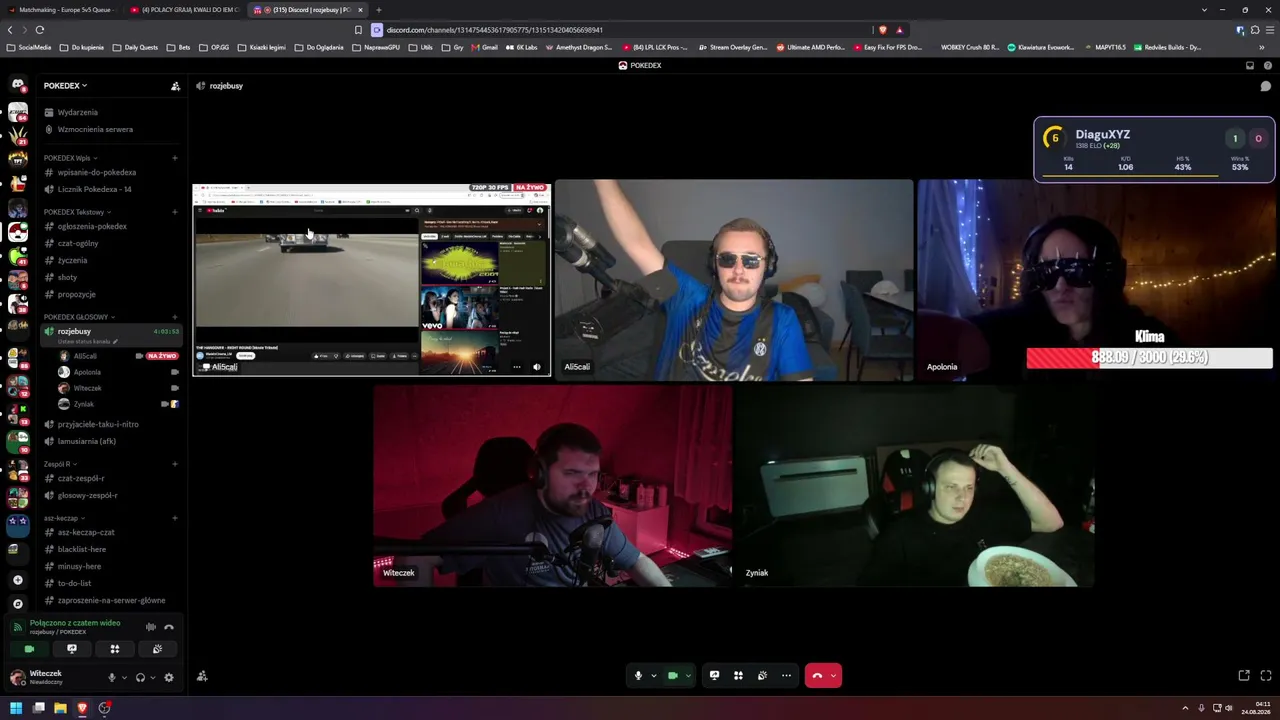Mute microphone in user panel
The width and height of the screenshot is (1280, 720).
coord(112,677)
